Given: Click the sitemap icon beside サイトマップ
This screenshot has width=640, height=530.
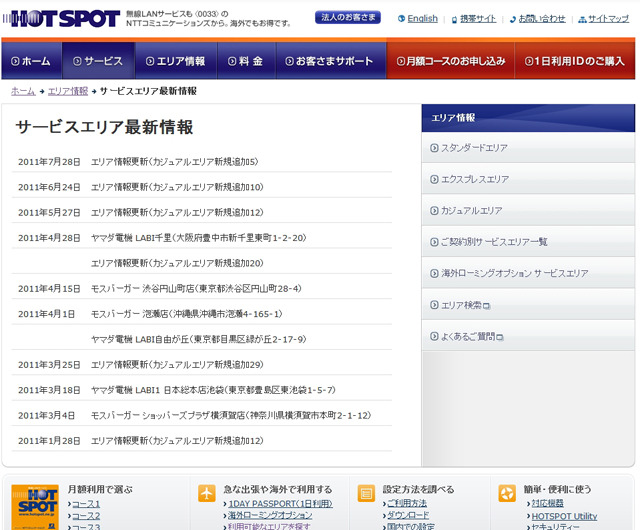Looking at the screenshot, I should pos(582,19).
